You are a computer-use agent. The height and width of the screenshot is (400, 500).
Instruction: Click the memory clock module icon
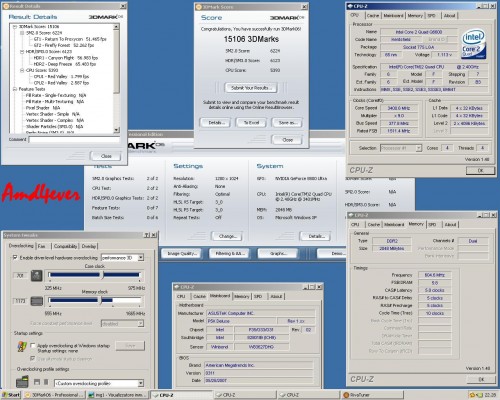[37, 301]
